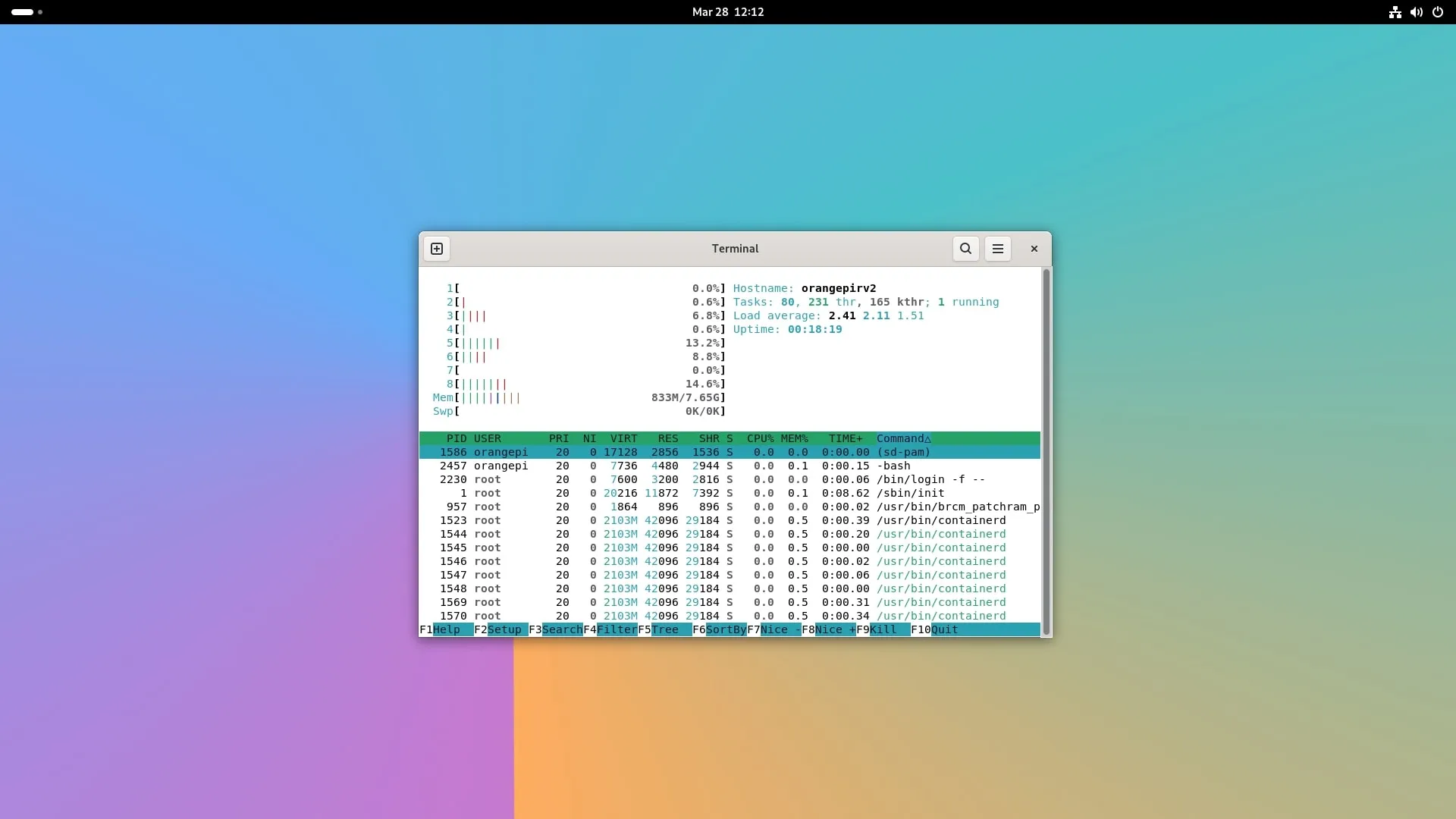Image resolution: width=1456 pixels, height=819 pixels.
Task: Open the F6 SortBy menu
Action: tap(725, 629)
